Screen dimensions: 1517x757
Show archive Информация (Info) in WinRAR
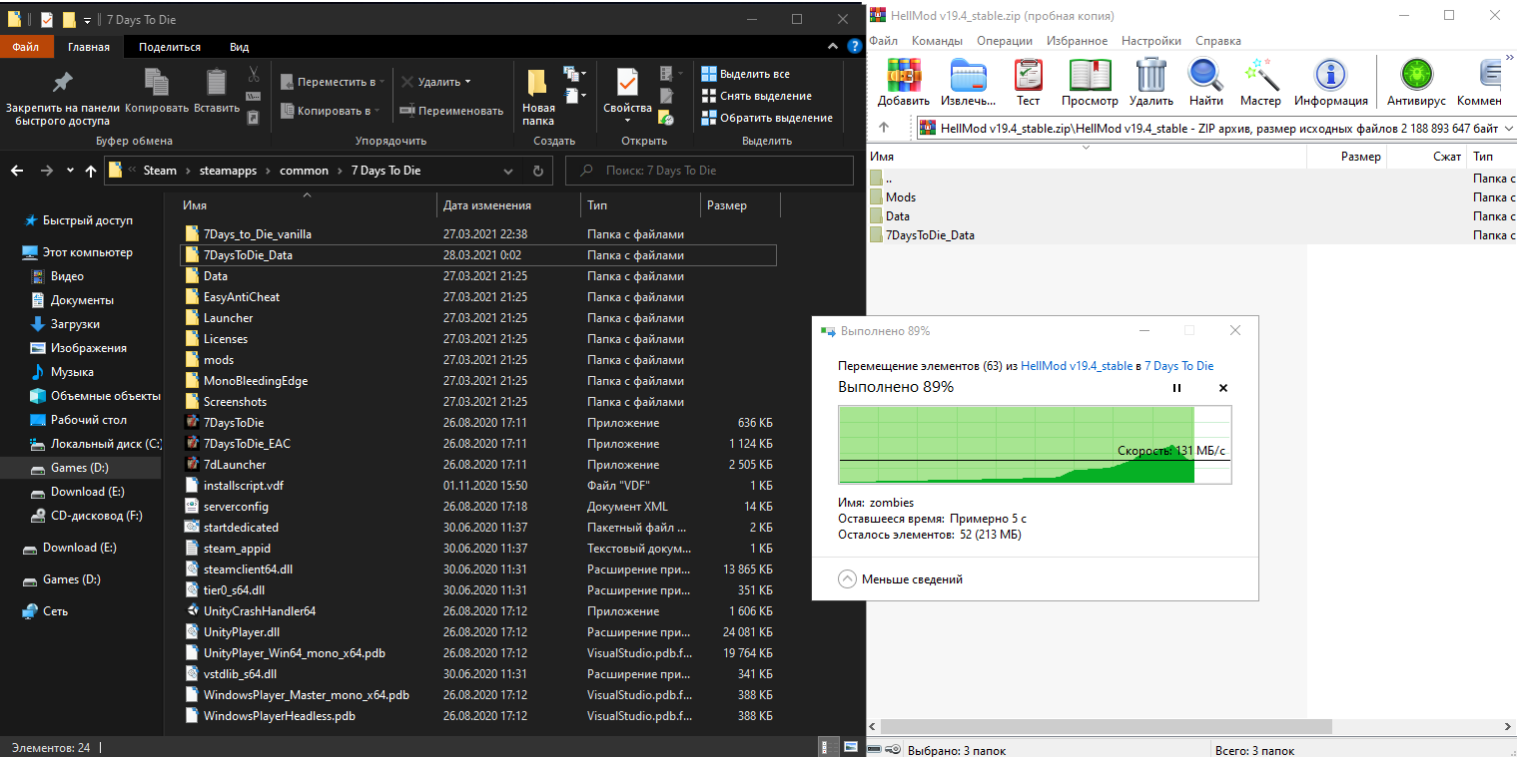coord(1330,76)
